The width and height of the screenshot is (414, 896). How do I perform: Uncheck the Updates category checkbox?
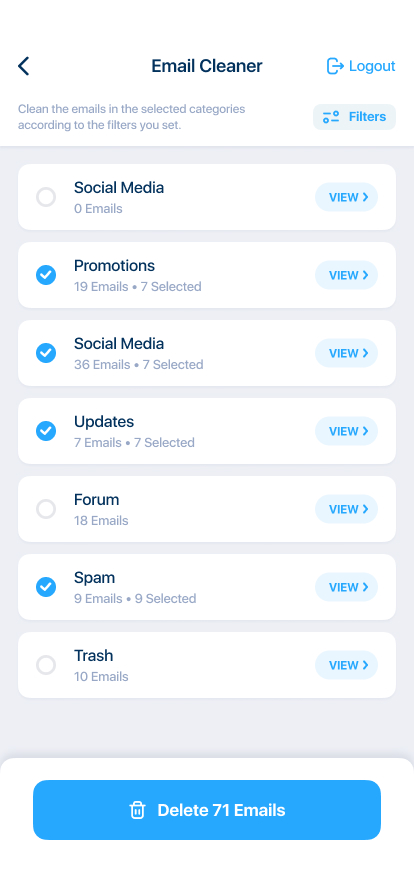[x=46, y=431]
